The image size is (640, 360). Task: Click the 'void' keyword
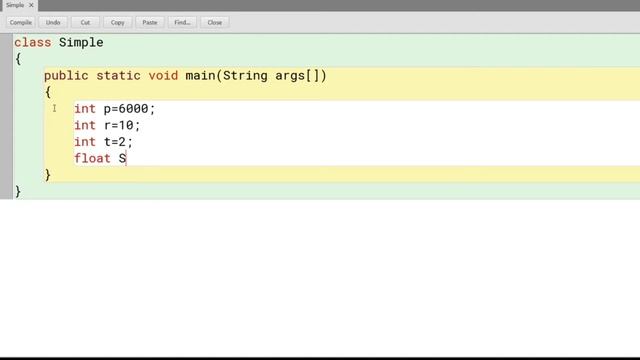click(163, 76)
